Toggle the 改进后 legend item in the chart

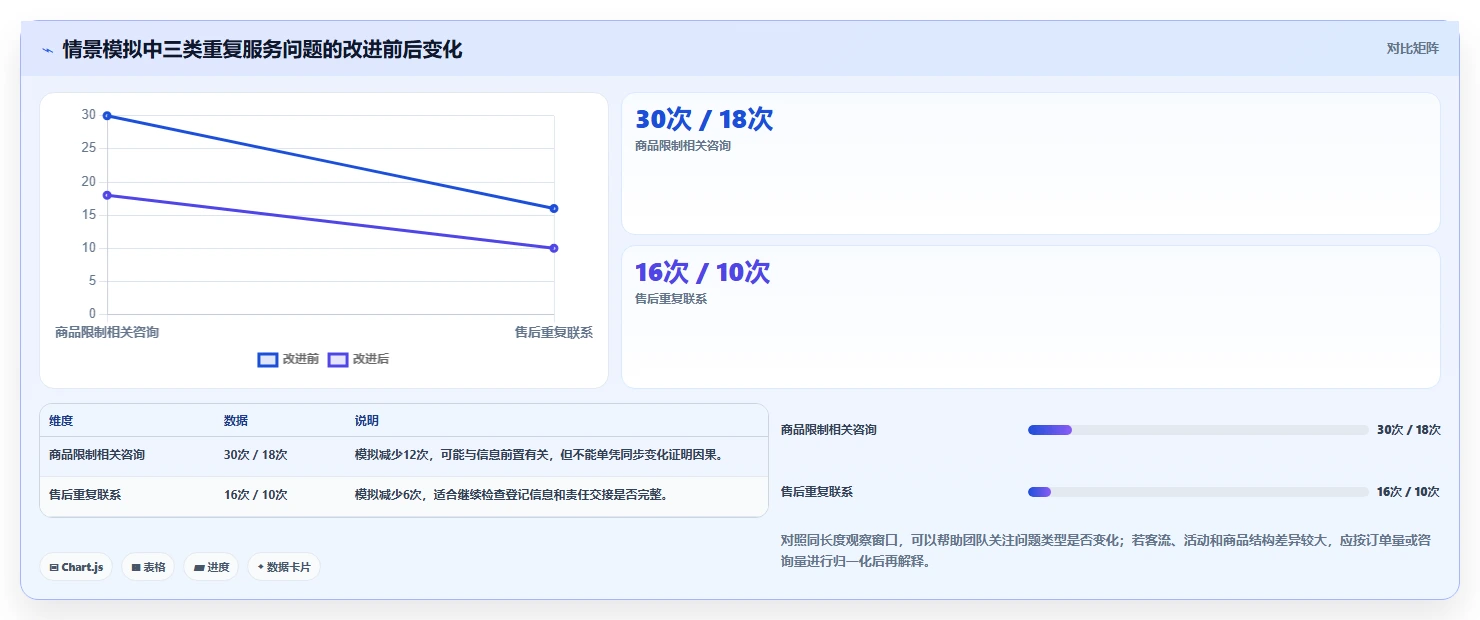(358, 359)
